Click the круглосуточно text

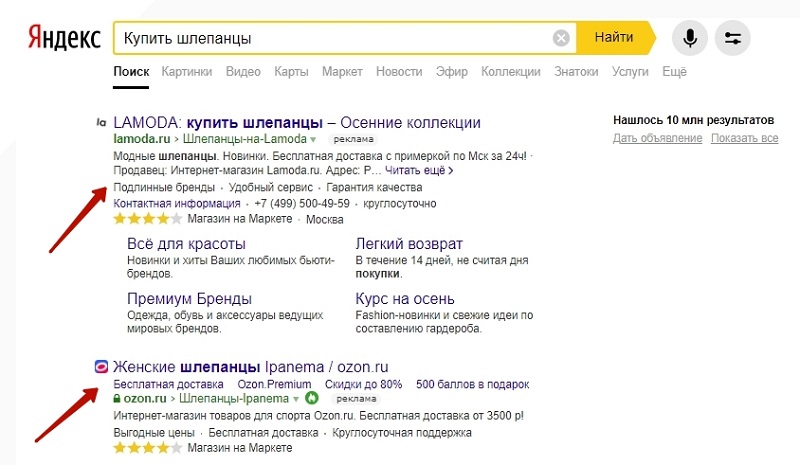[400, 204]
